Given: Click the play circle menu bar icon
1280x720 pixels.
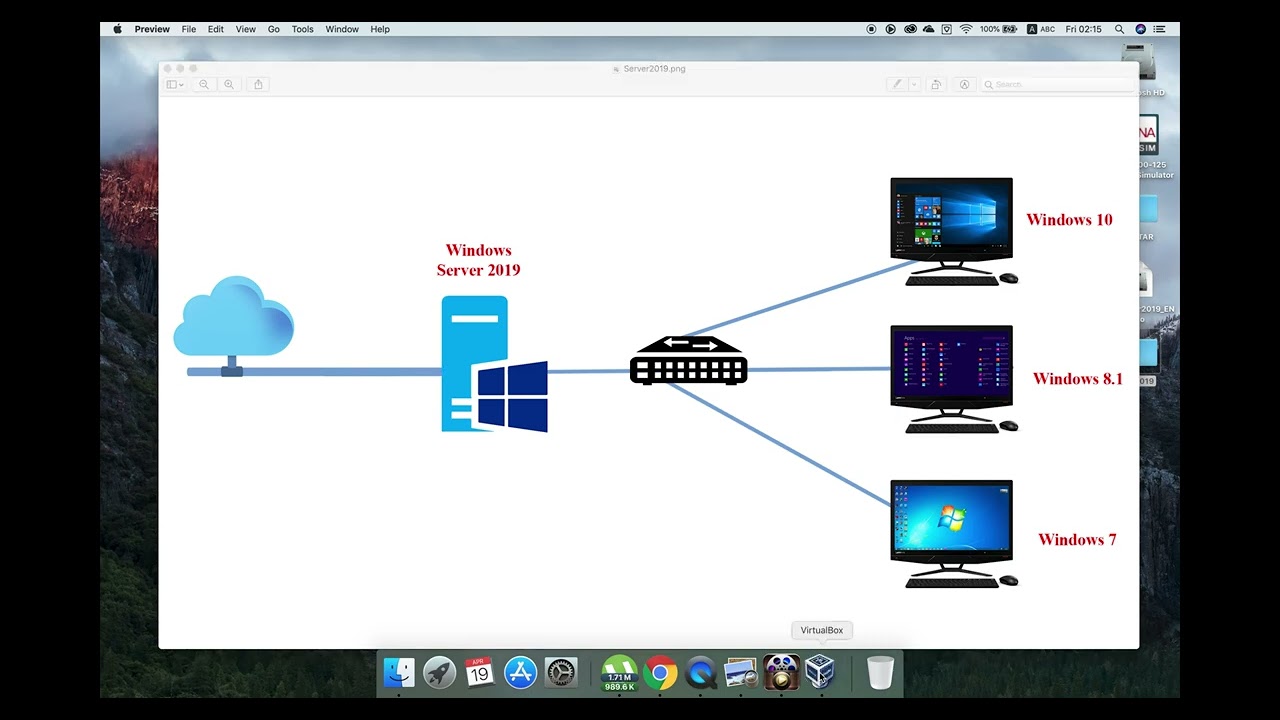Looking at the screenshot, I should (890, 29).
